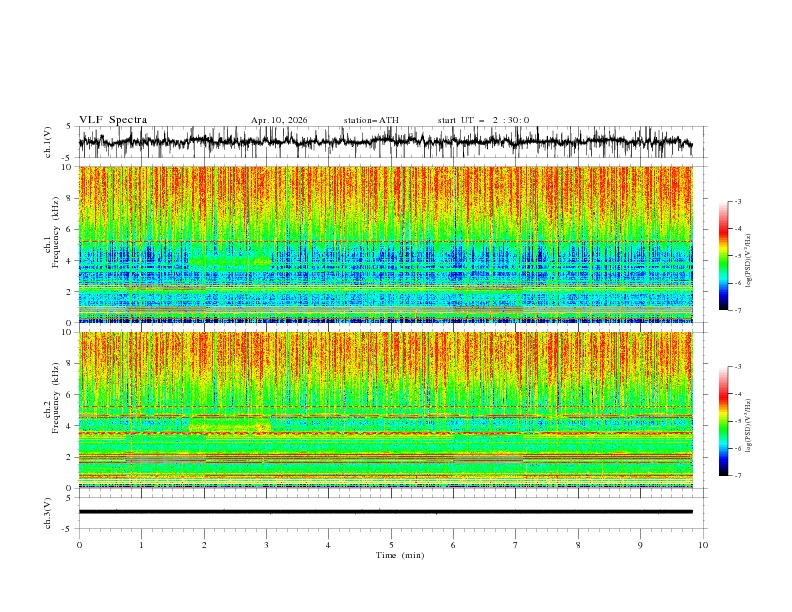Viewport: 792px width, 612px height.
Task: Click the ch.2 spectrogram panel
Action: coord(386,410)
